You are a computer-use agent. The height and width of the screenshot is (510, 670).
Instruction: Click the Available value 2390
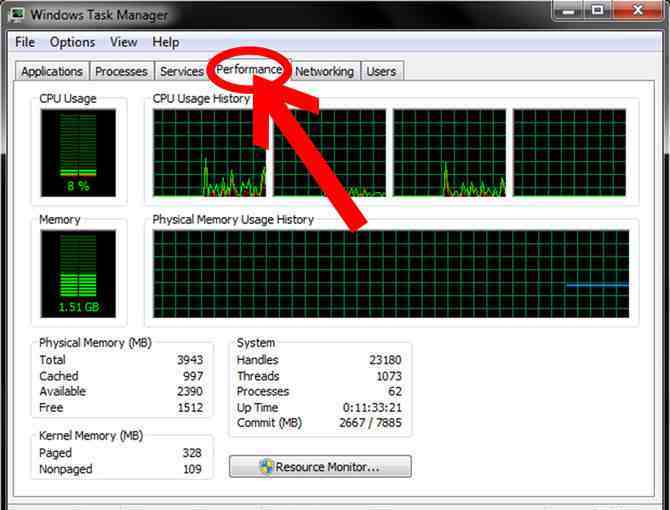click(190, 391)
